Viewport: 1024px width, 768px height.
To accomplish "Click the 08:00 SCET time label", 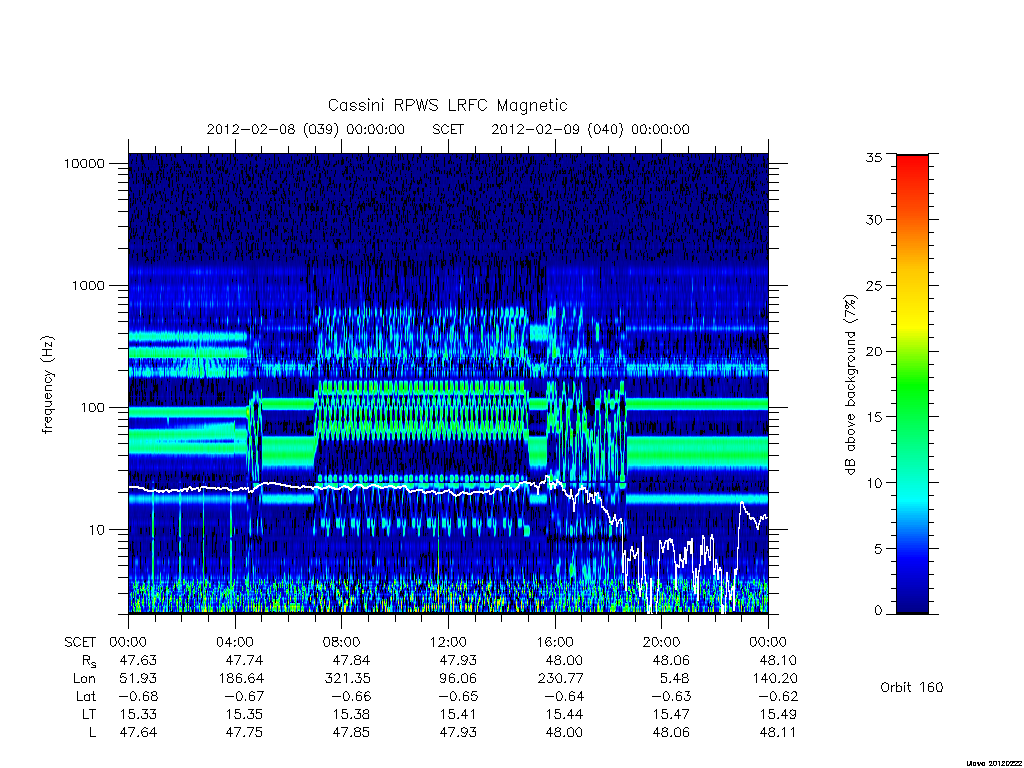I will tap(342, 642).
